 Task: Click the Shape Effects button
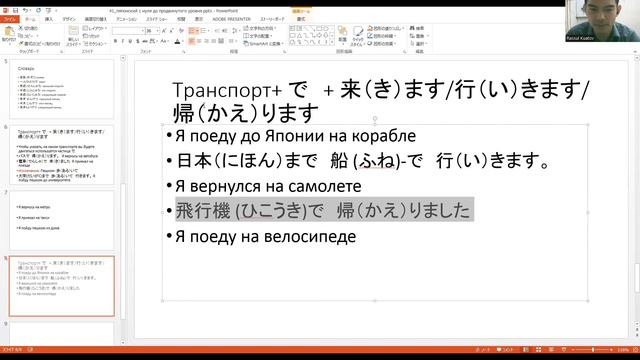click(382, 43)
